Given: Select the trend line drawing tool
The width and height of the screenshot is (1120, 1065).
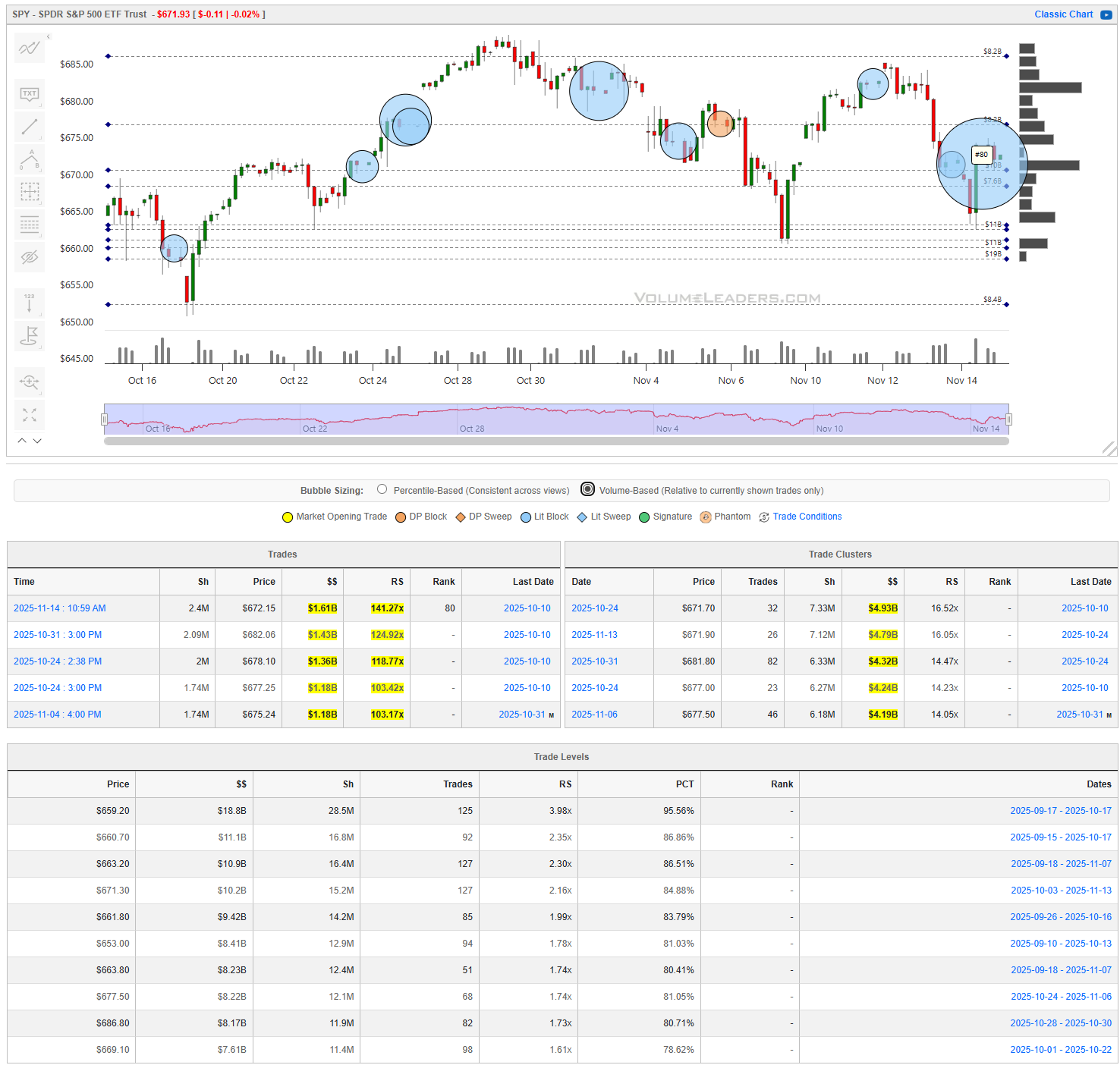Looking at the screenshot, I should [30, 127].
